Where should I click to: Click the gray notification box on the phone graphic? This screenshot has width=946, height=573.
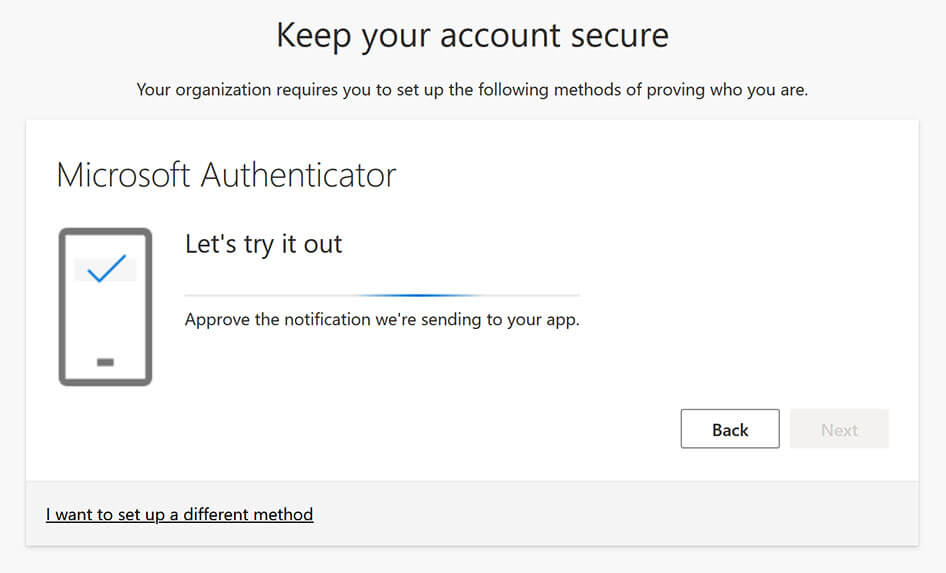(x=105, y=269)
